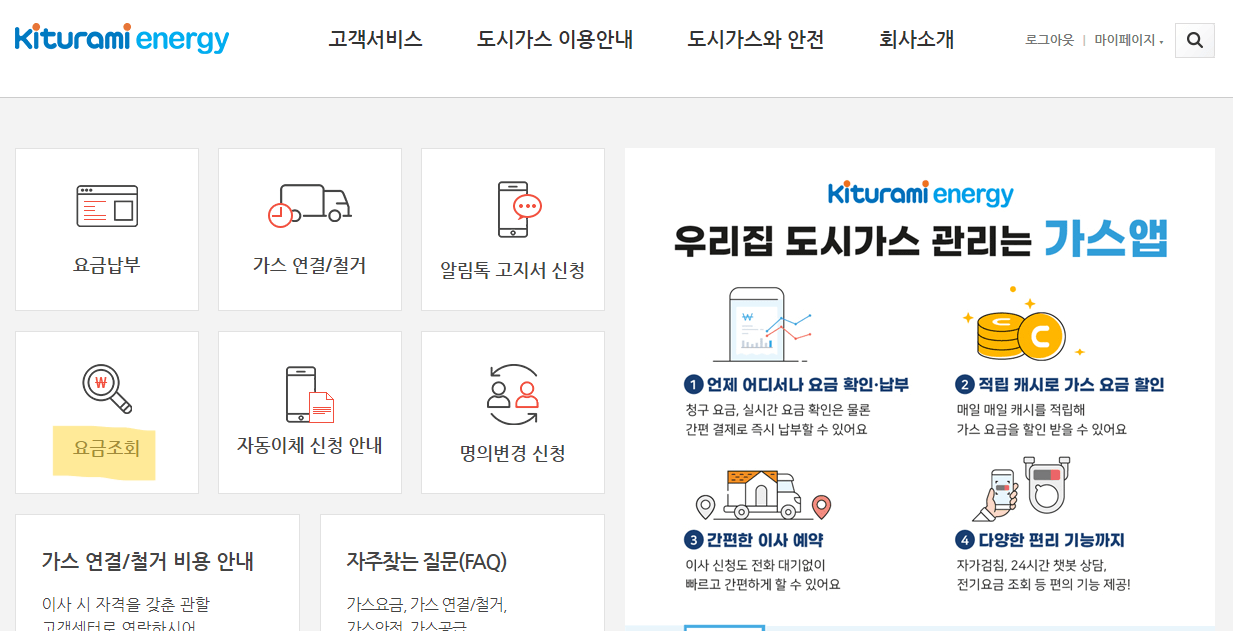Click the 가스 연결/철거 truck icon
Viewport: 1233px width, 631px height.
click(309, 203)
